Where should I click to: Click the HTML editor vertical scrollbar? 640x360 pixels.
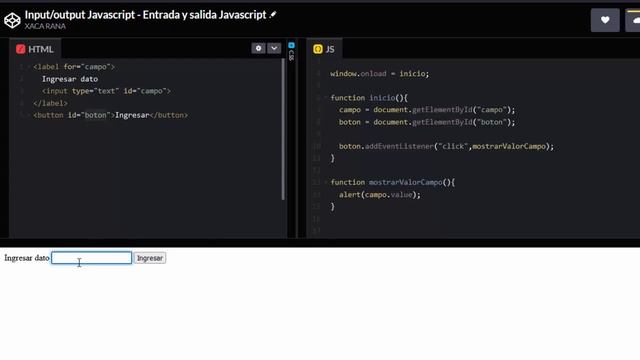(283, 129)
